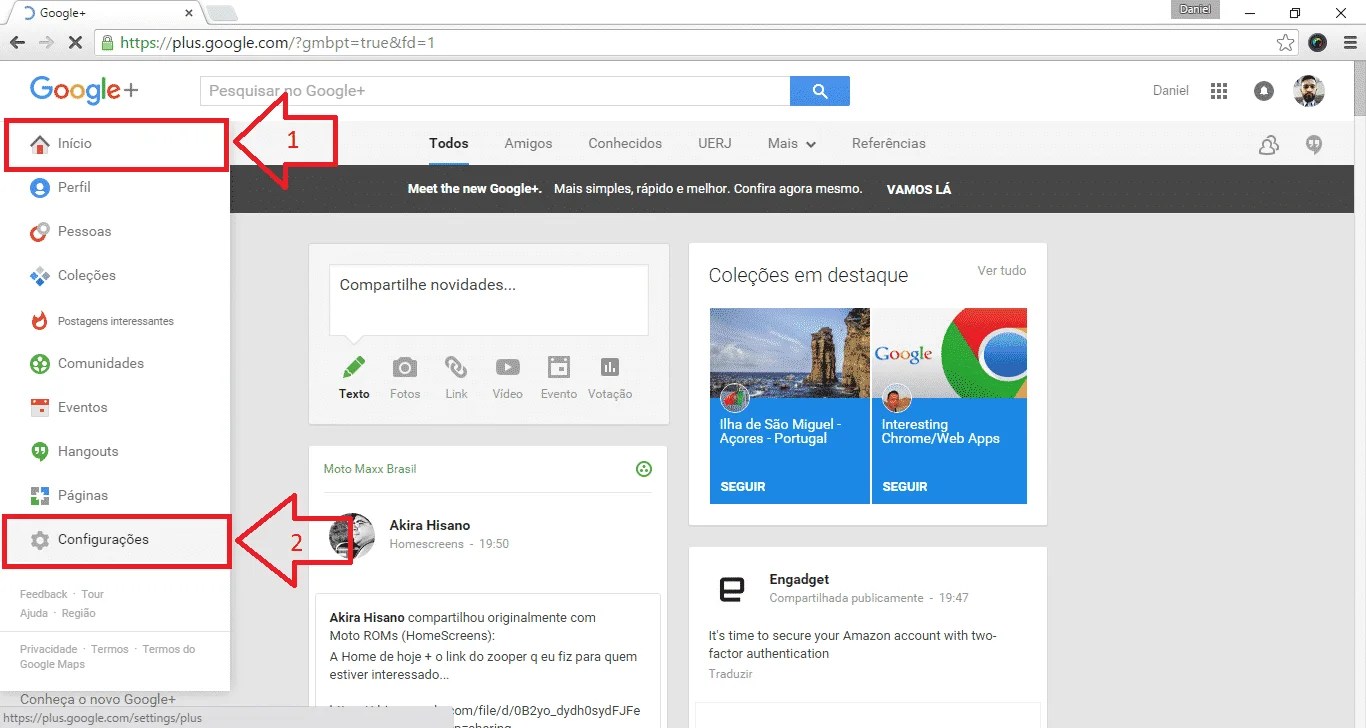Click the browser back arrow
This screenshot has width=1366, height=728.
[x=17, y=43]
